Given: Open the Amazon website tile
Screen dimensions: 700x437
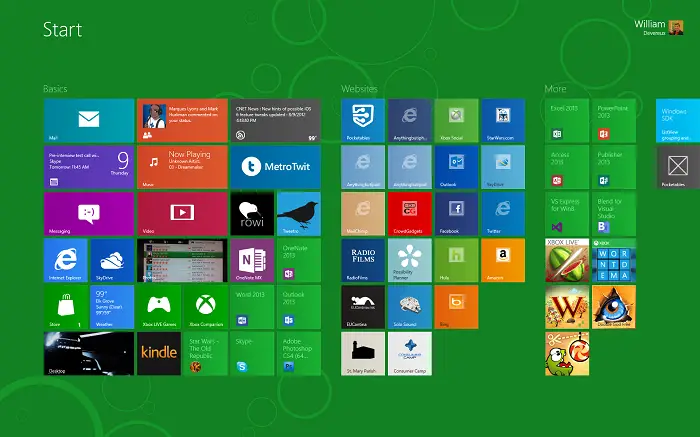Looking at the screenshot, I should click(503, 260).
